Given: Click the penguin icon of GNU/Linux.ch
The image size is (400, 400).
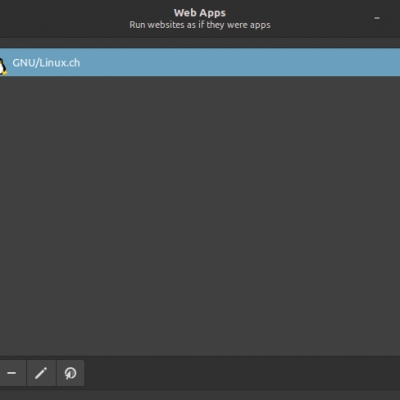Looking at the screenshot, I should tap(2, 66).
